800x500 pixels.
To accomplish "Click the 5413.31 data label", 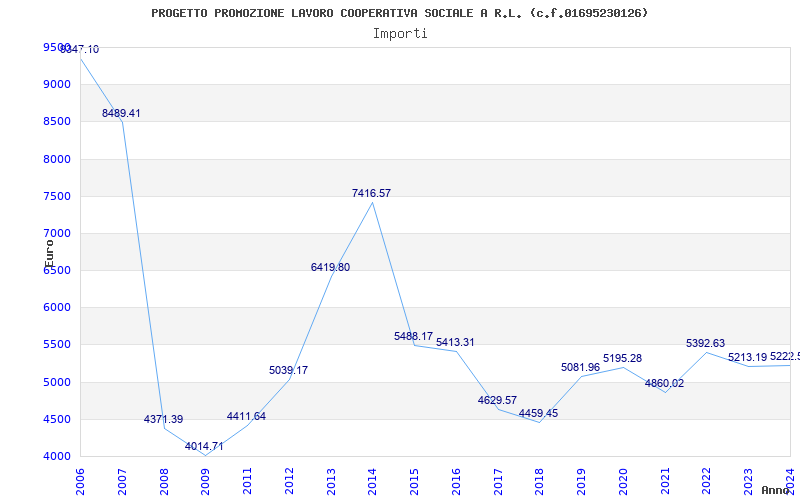I will point(455,342).
